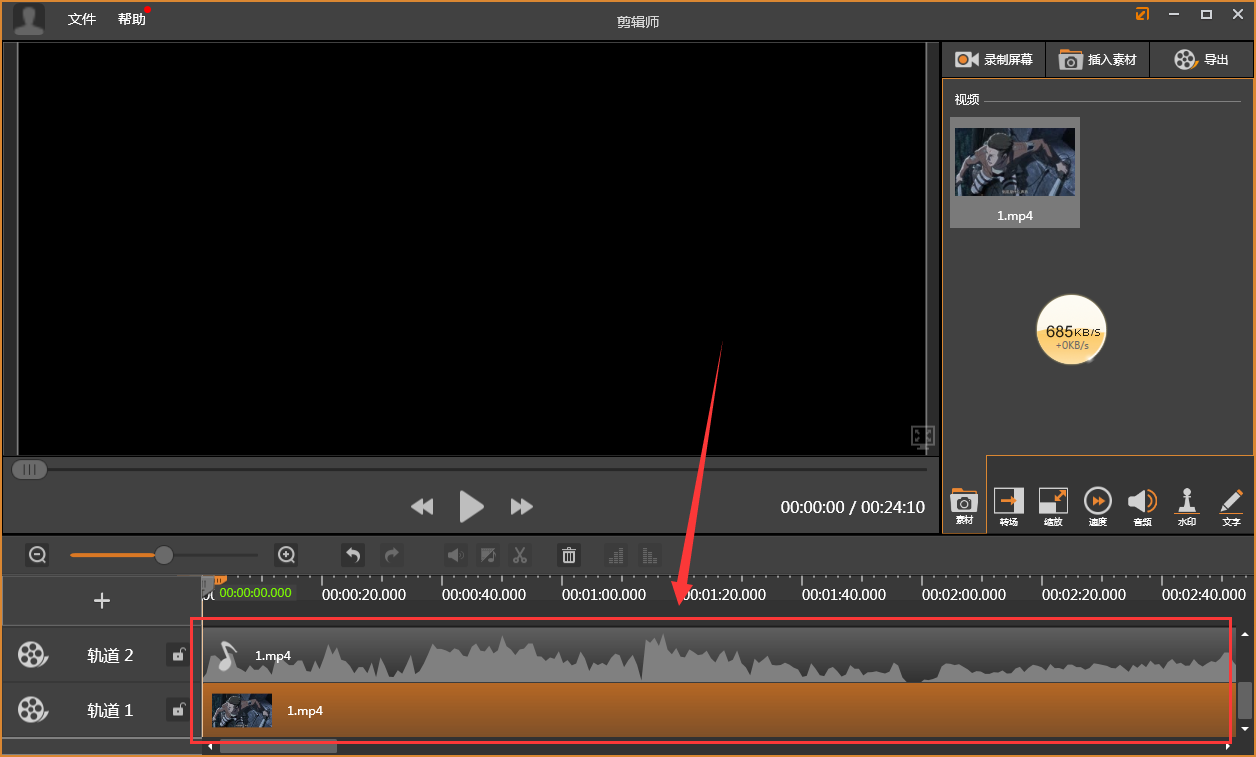Click the 导出 export button
This screenshot has width=1256, height=757.
tap(1202, 60)
